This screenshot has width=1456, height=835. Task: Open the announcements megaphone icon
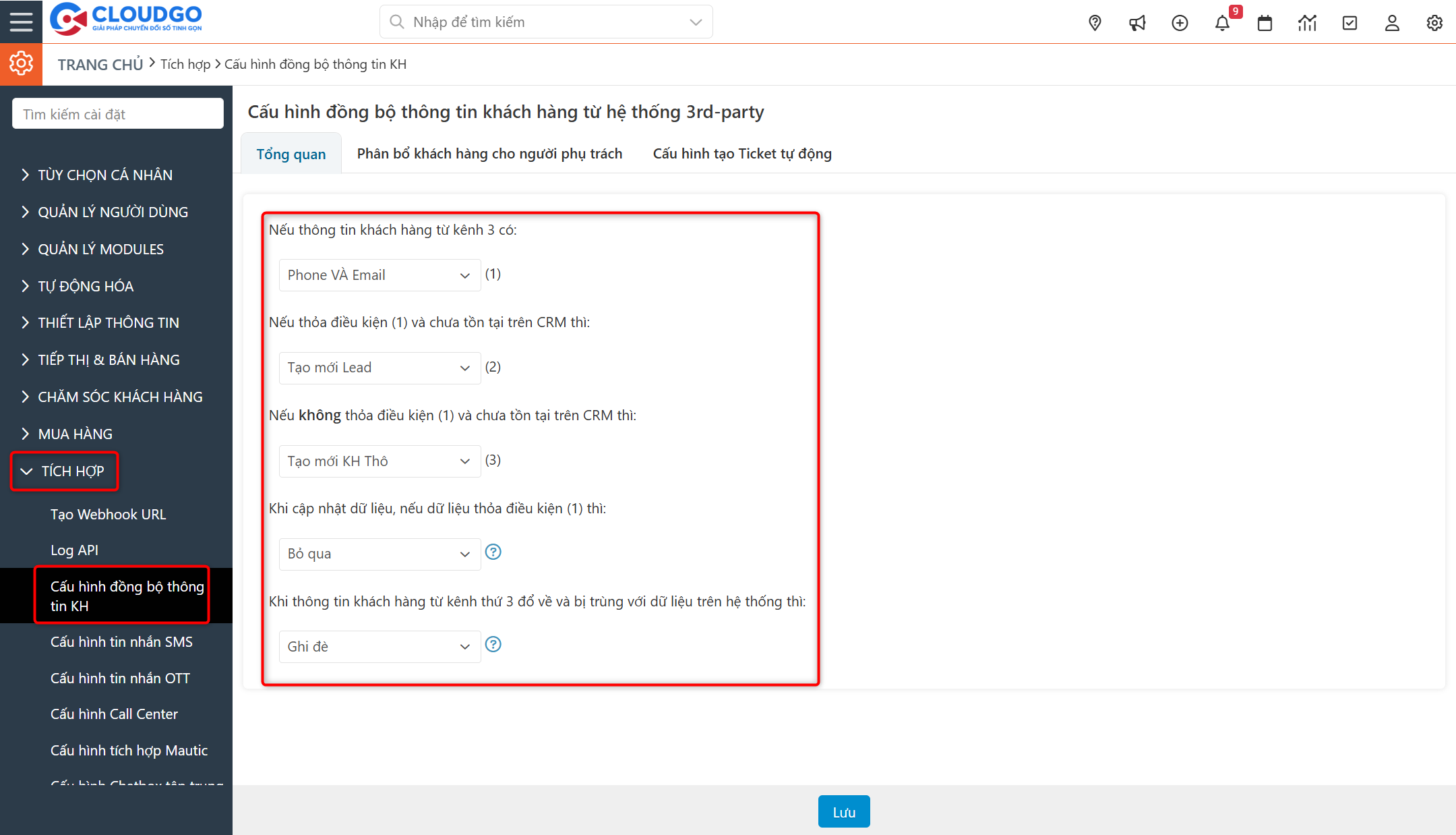[1137, 22]
